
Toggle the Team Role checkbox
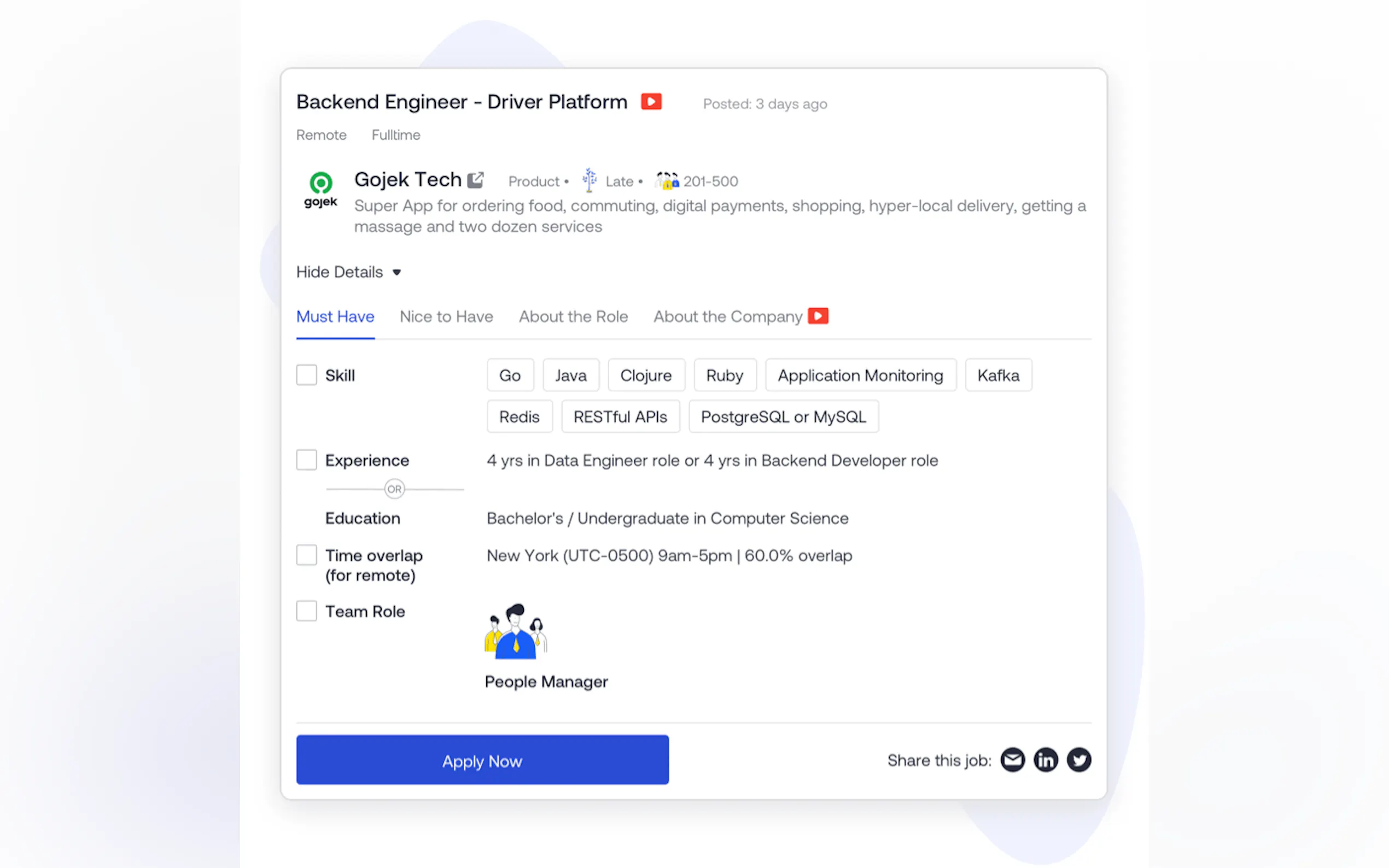(307, 611)
